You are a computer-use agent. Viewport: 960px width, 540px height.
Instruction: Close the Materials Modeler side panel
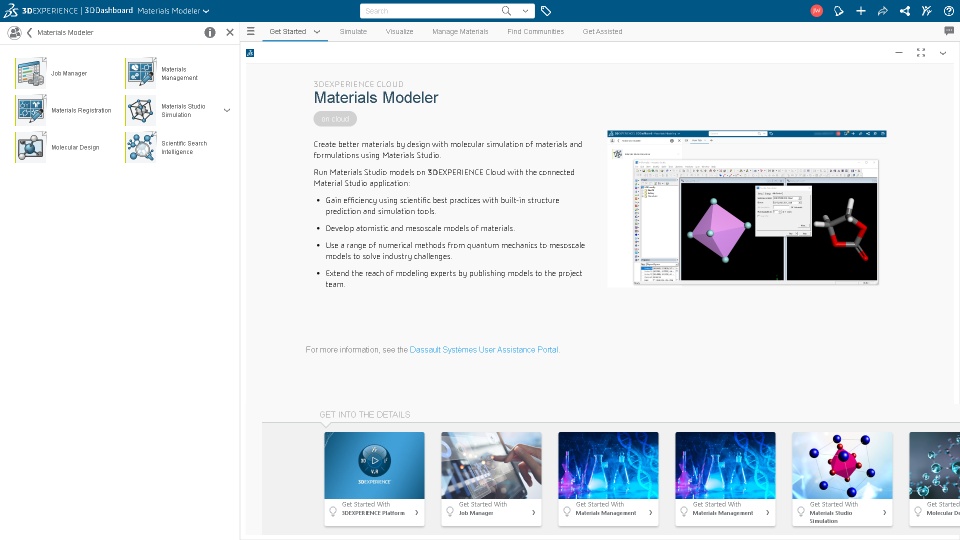(230, 32)
